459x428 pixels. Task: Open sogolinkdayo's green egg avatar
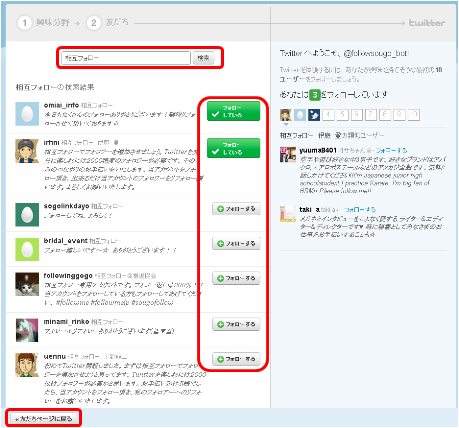(27, 215)
